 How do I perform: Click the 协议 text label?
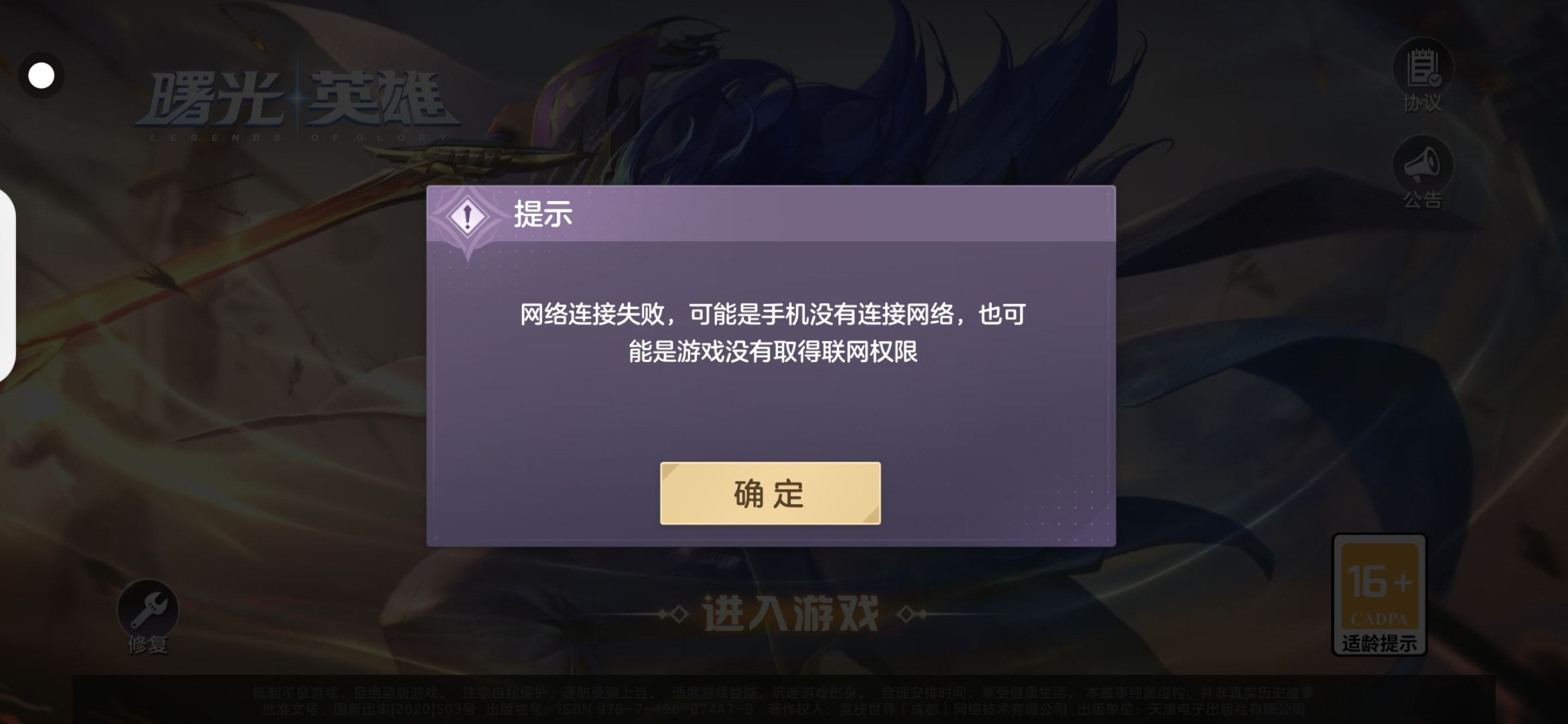(x=1423, y=103)
